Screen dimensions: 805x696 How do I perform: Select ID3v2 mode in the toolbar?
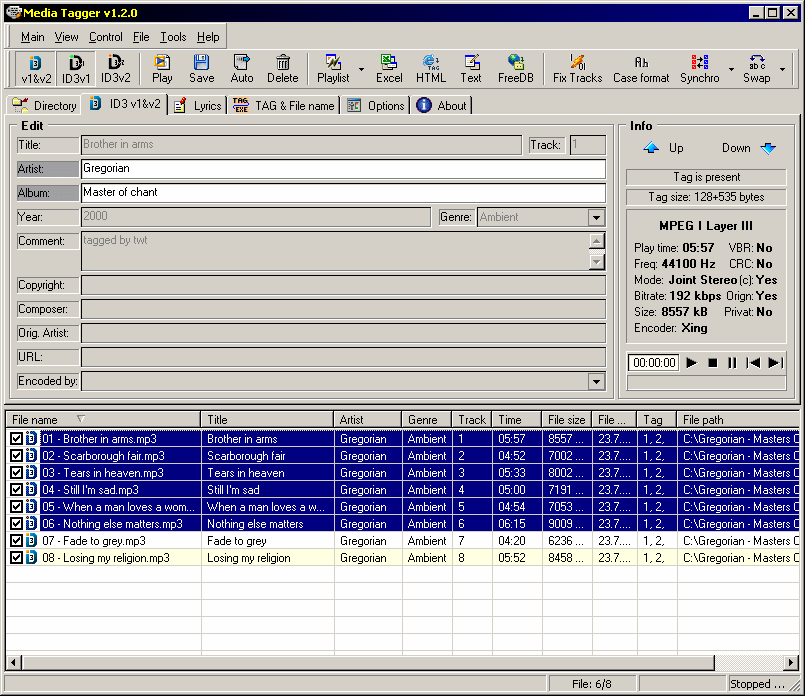tap(116, 68)
